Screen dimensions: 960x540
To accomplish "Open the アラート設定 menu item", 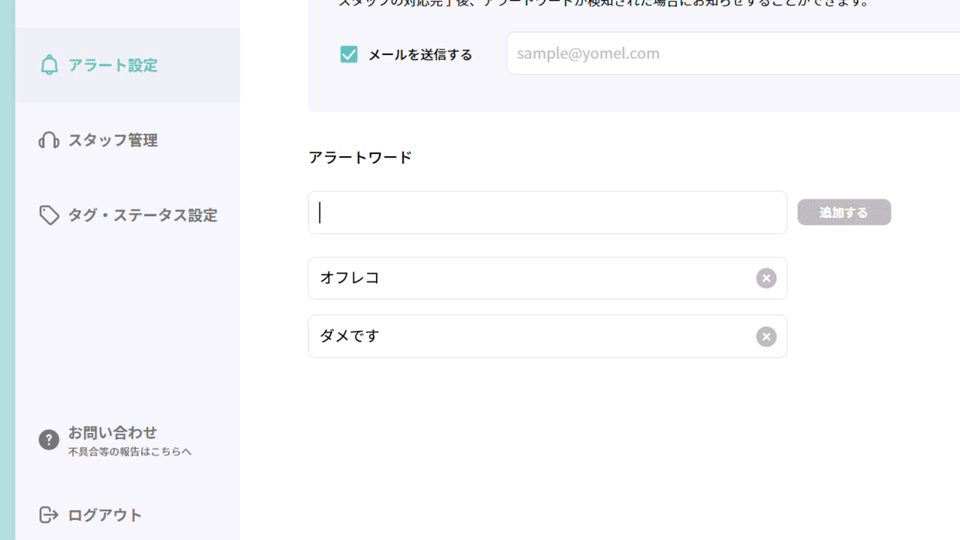I will (x=113, y=65).
